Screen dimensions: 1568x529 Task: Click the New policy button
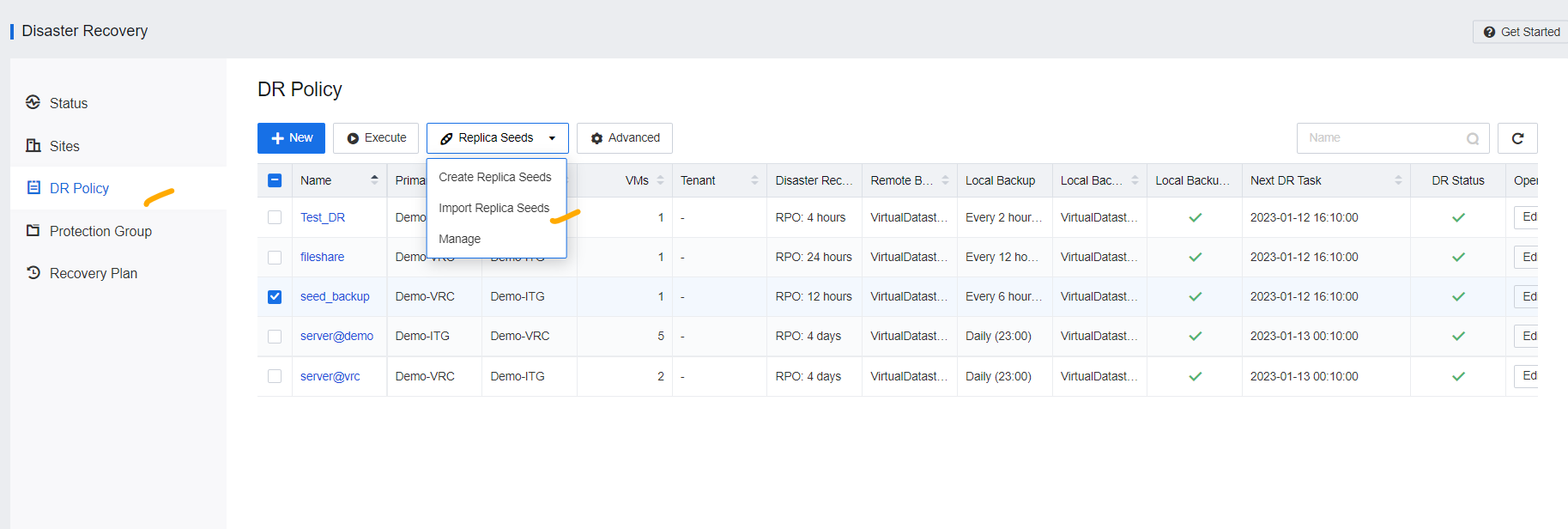[291, 138]
